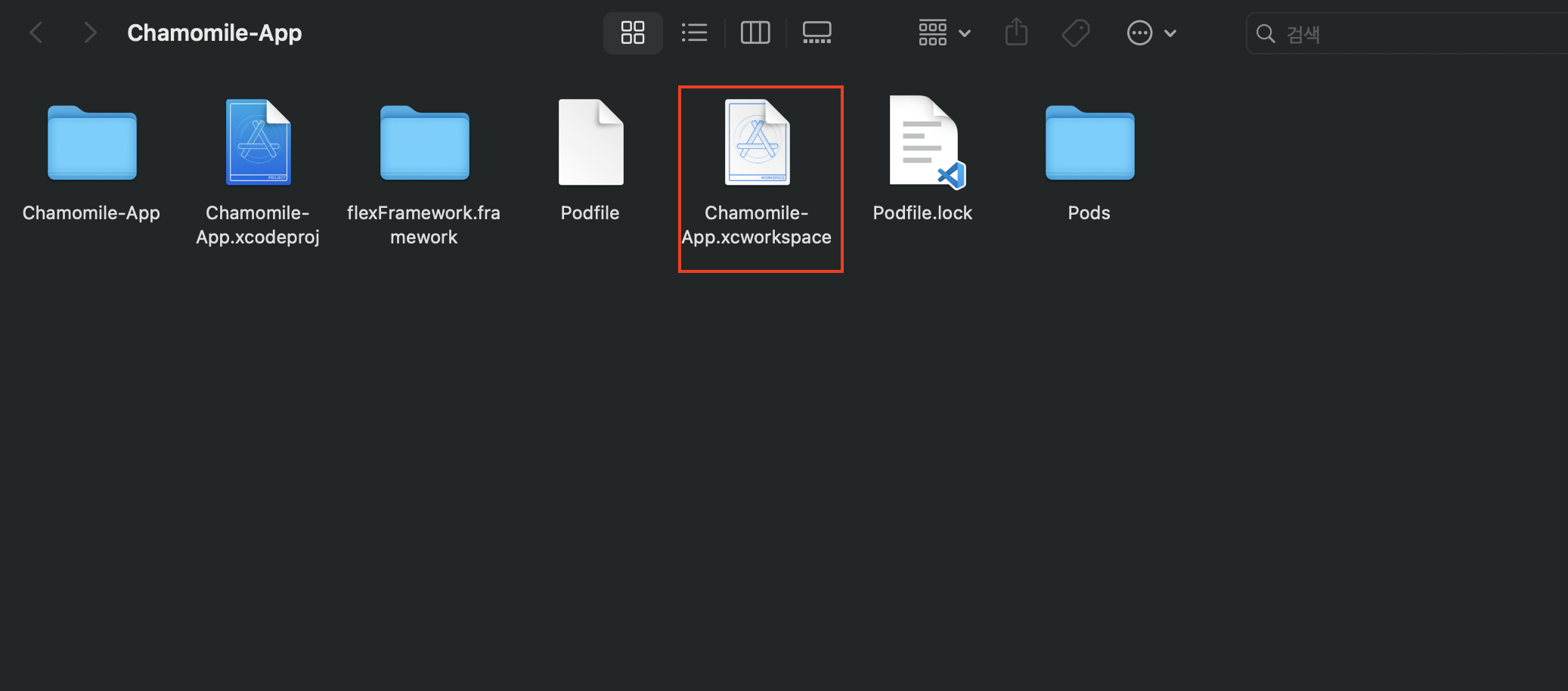This screenshot has width=1568, height=691.
Task: Open the Pods folder
Action: coord(1089,144)
